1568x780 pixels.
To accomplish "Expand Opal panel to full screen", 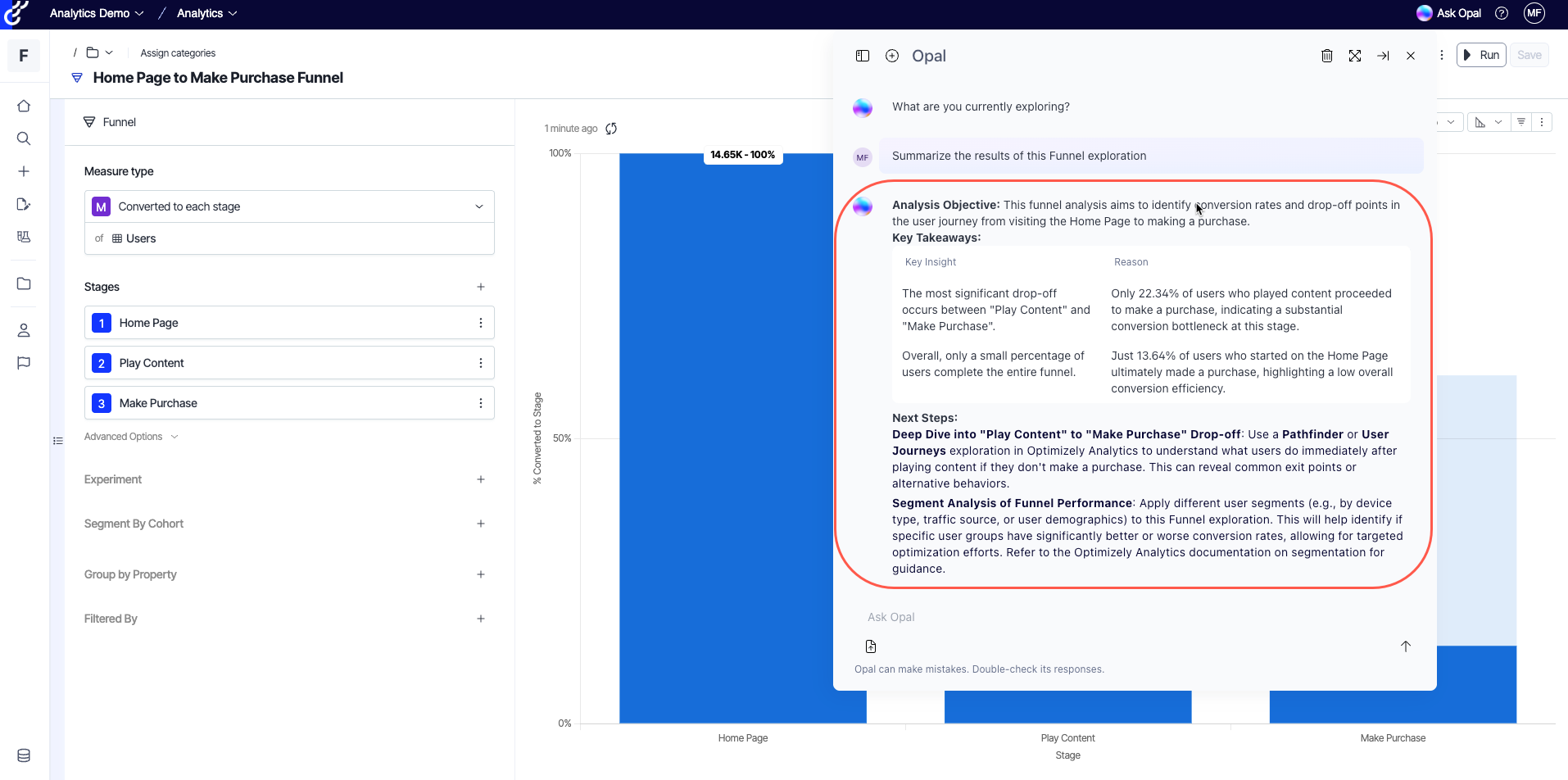I will [1355, 56].
